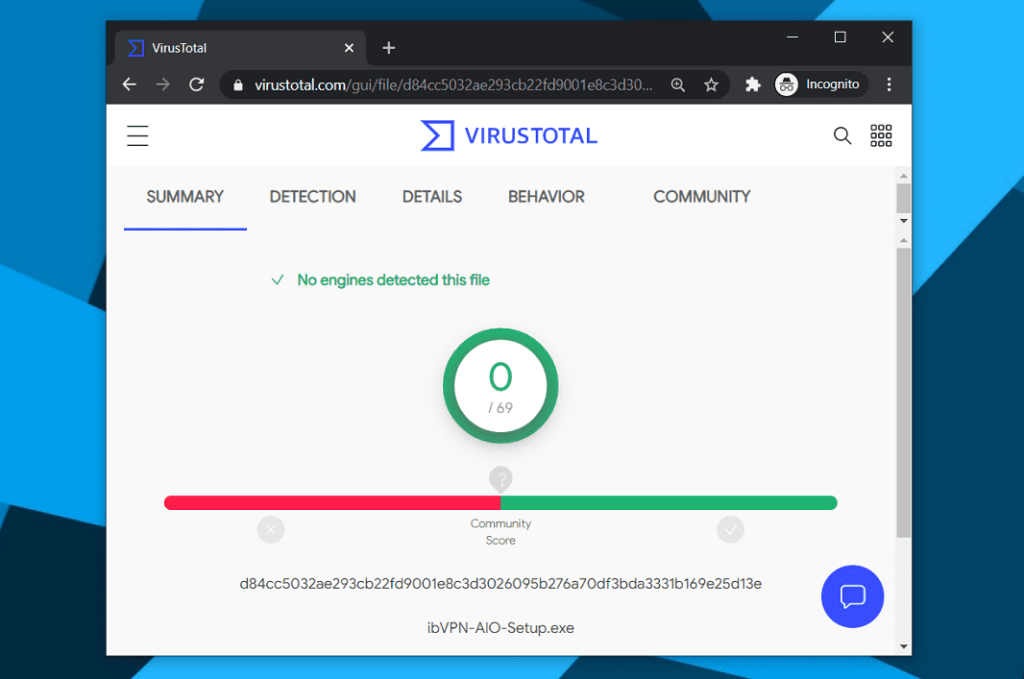Screen dimensions: 1024x679
Task: Click the community score question mark marker
Action: click(x=501, y=479)
